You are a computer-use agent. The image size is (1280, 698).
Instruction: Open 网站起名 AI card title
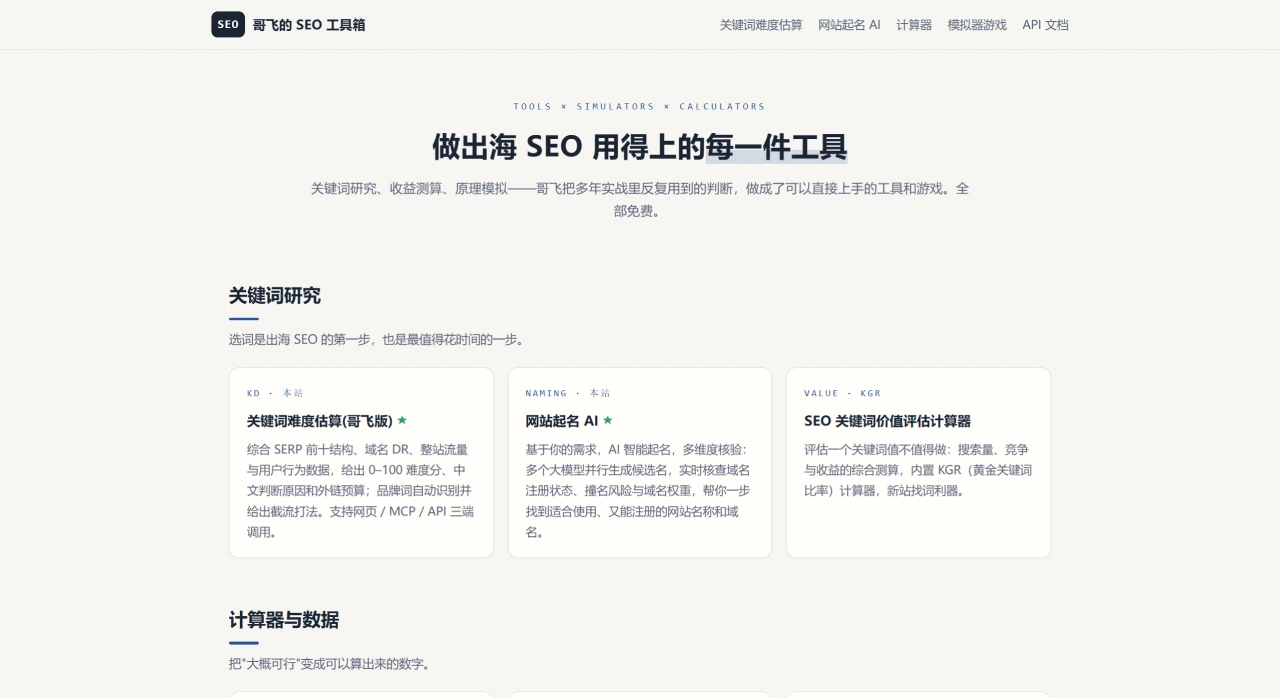[x=562, y=421]
